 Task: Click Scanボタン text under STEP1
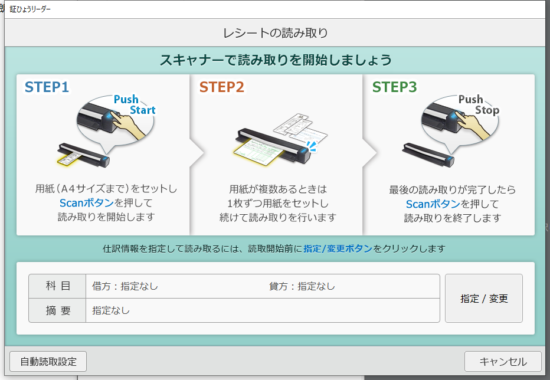[x=86, y=203]
